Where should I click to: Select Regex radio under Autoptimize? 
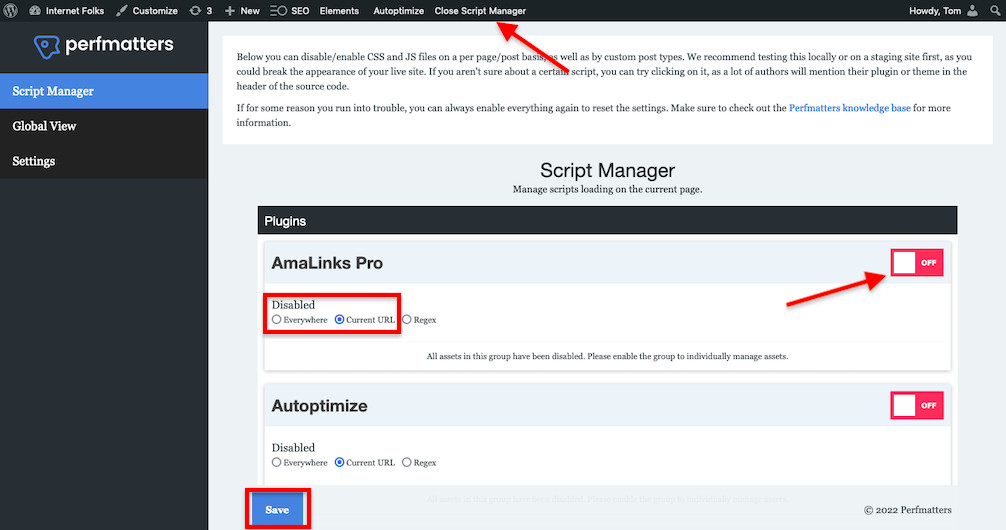coord(407,463)
